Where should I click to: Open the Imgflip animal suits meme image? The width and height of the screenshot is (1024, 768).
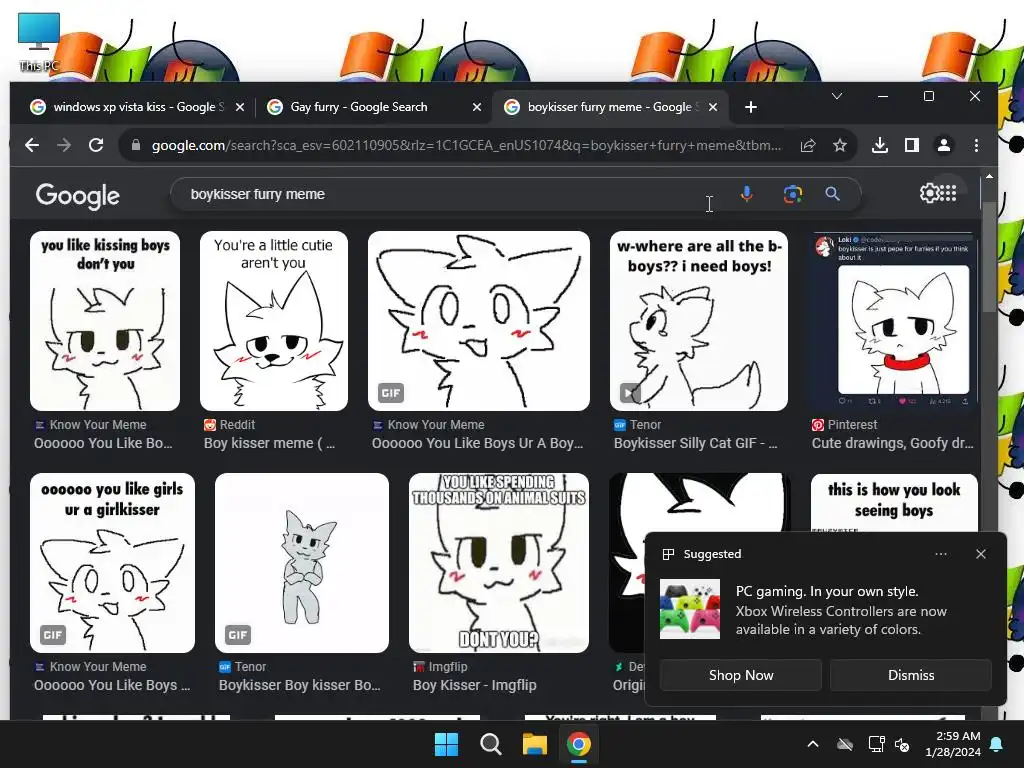(499, 563)
